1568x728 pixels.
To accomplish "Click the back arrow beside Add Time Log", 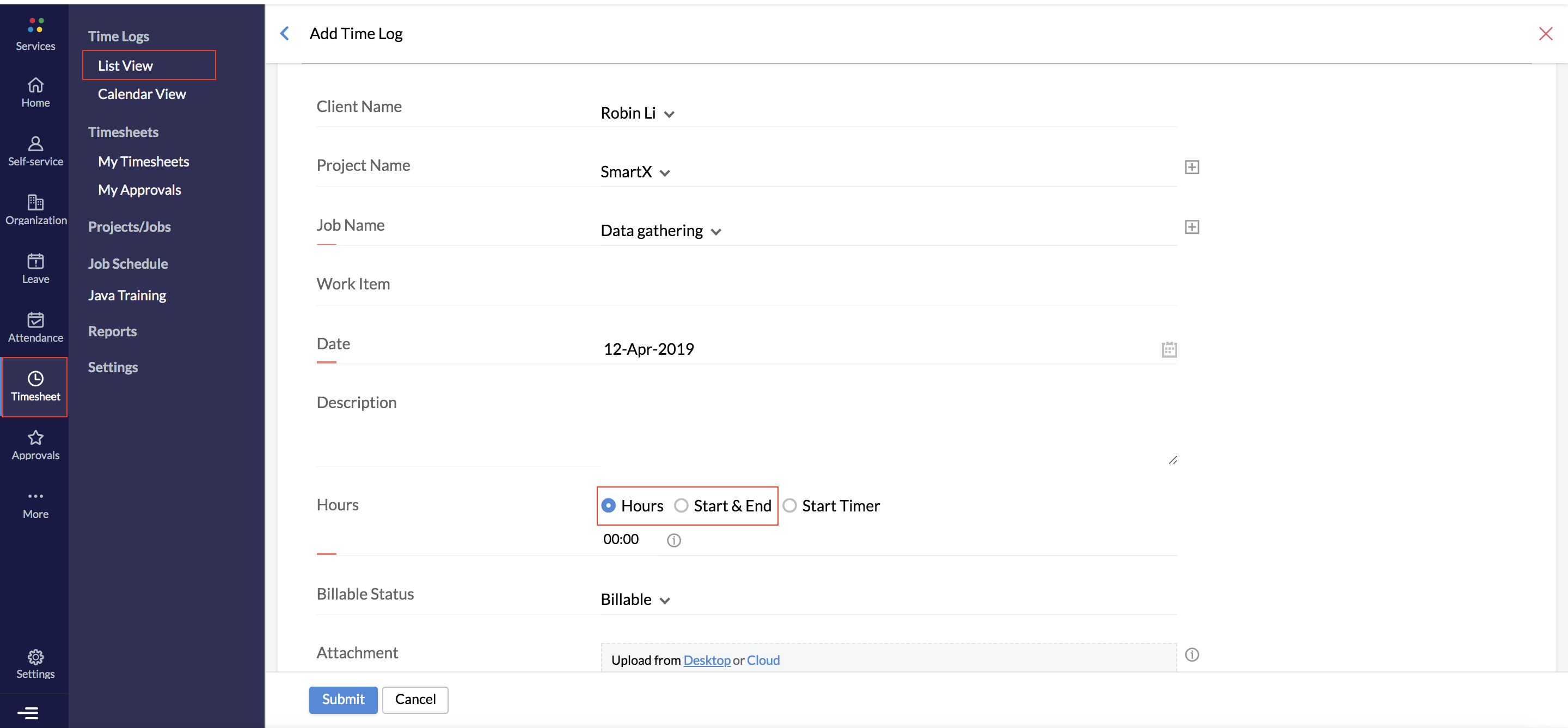I will (x=284, y=33).
